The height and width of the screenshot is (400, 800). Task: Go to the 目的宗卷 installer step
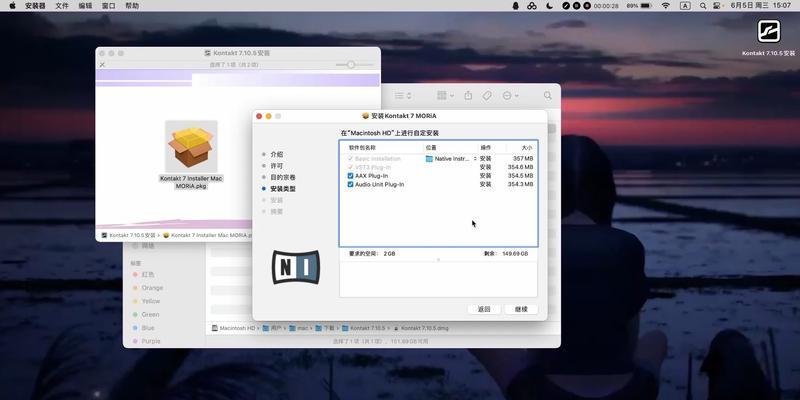[283, 177]
